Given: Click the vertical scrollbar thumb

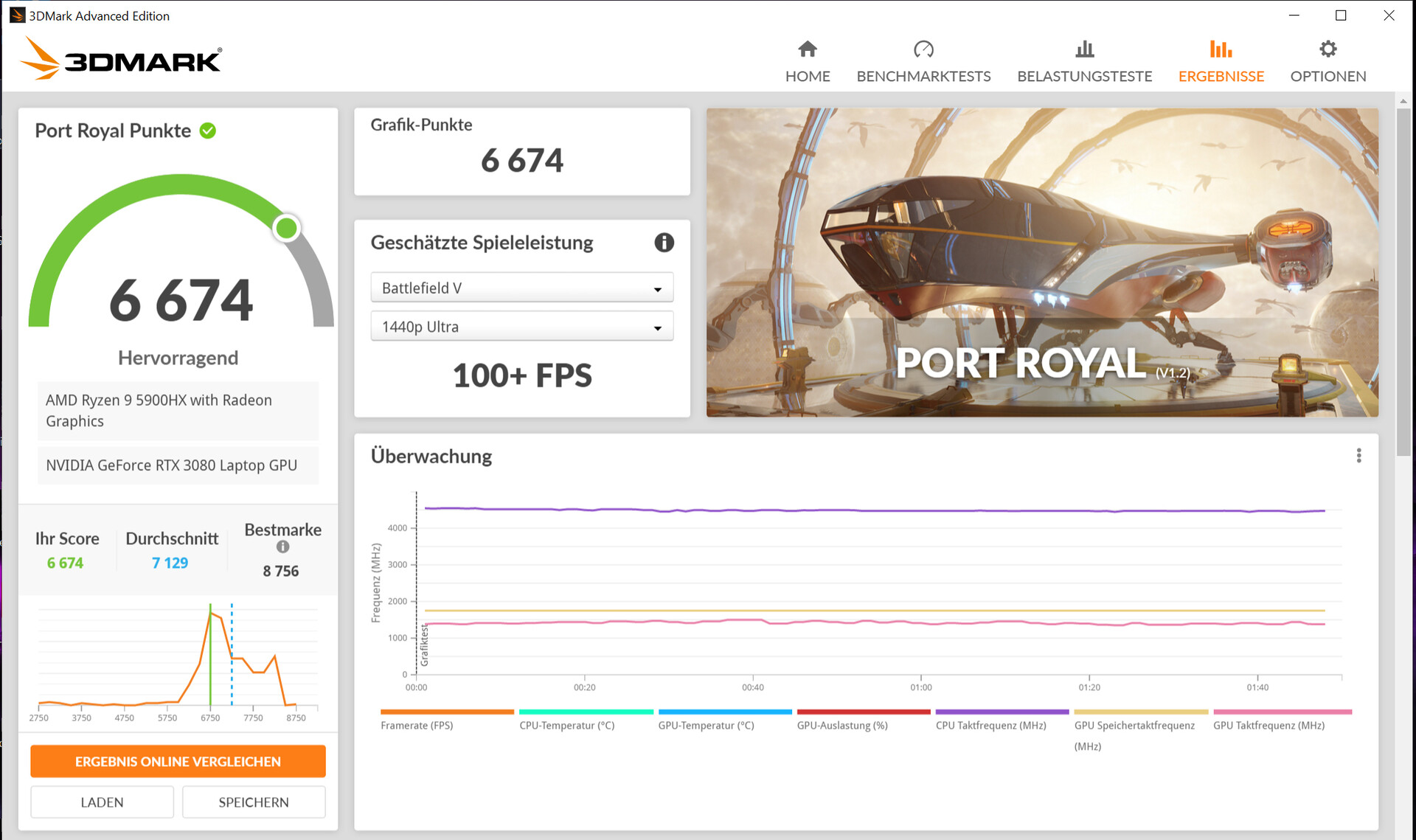Looking at the screenshot, I should click(x=1403, y=280).
